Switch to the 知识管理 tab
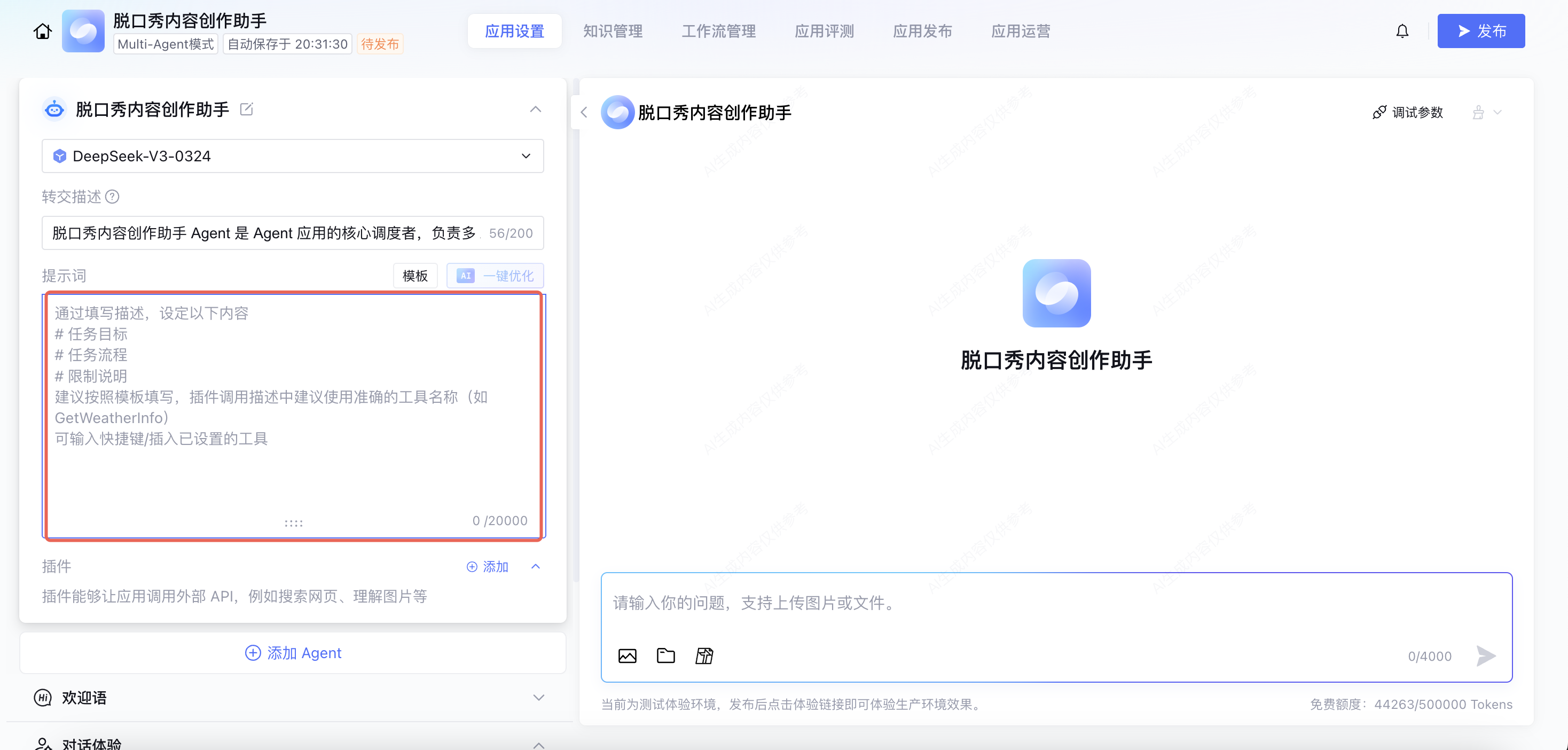The image size is (1568, 750). tap(613, 31)
